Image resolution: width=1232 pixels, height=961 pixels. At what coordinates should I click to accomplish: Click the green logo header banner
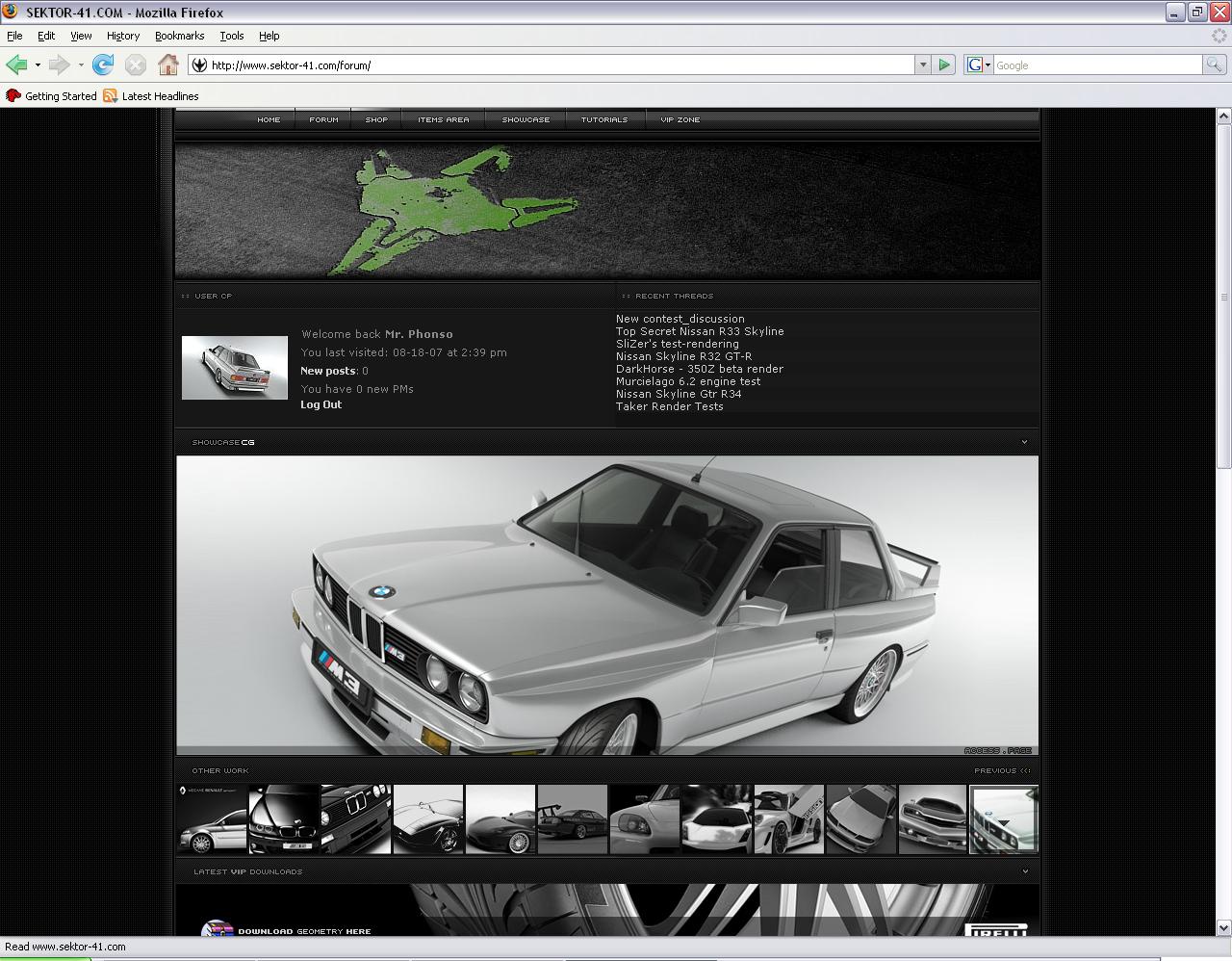pyautogui.click(x=607, y=210)
